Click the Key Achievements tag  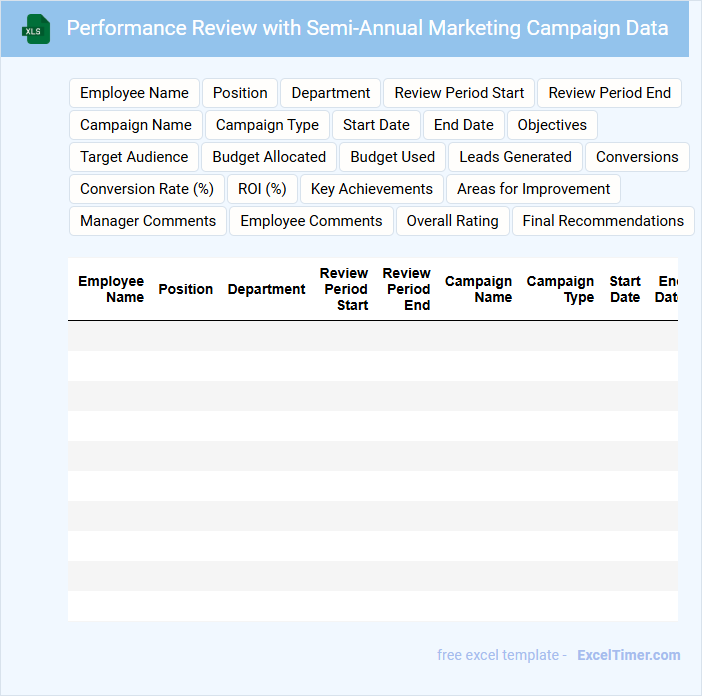tap(372, 189)
